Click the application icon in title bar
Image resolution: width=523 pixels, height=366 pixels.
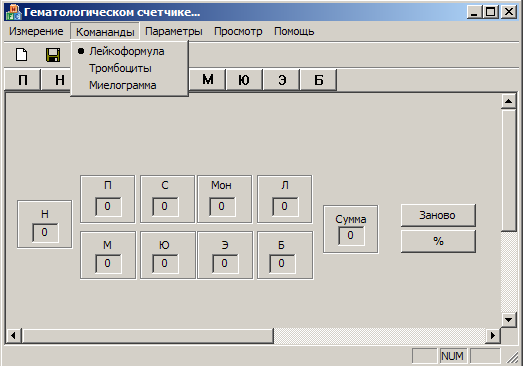(14, 12)
